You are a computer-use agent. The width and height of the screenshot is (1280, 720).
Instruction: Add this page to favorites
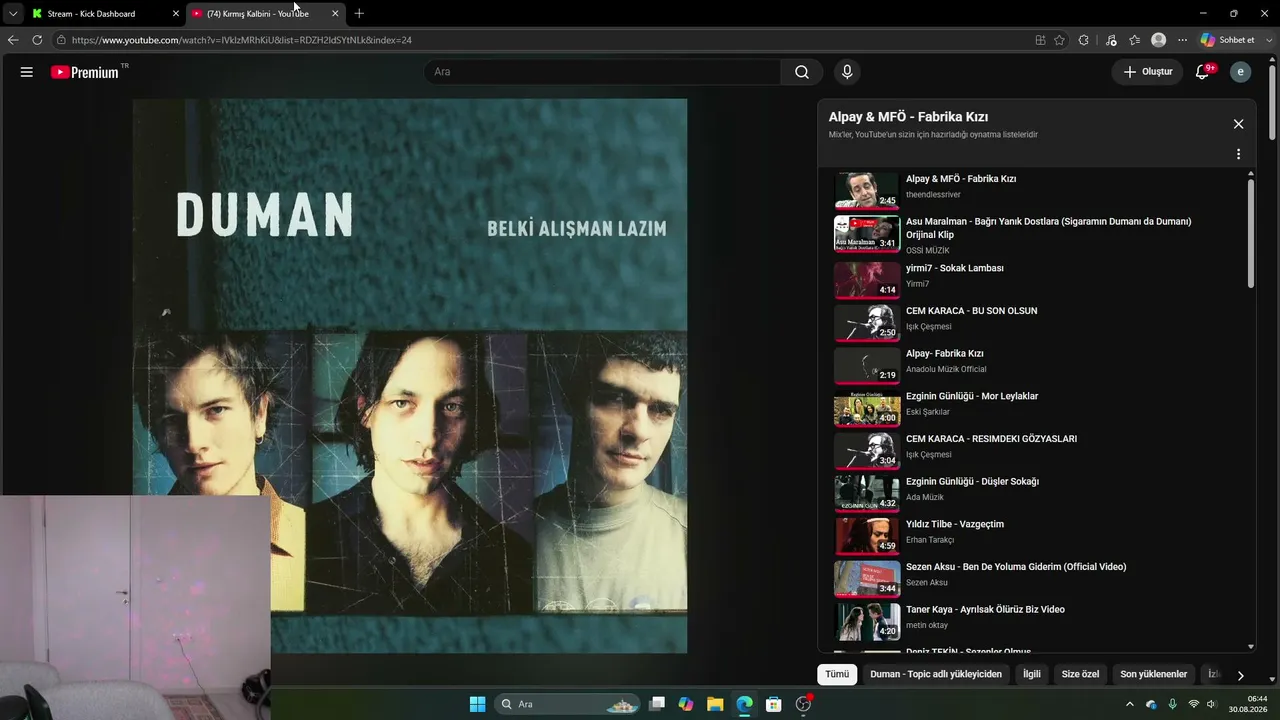point(1059,40)
